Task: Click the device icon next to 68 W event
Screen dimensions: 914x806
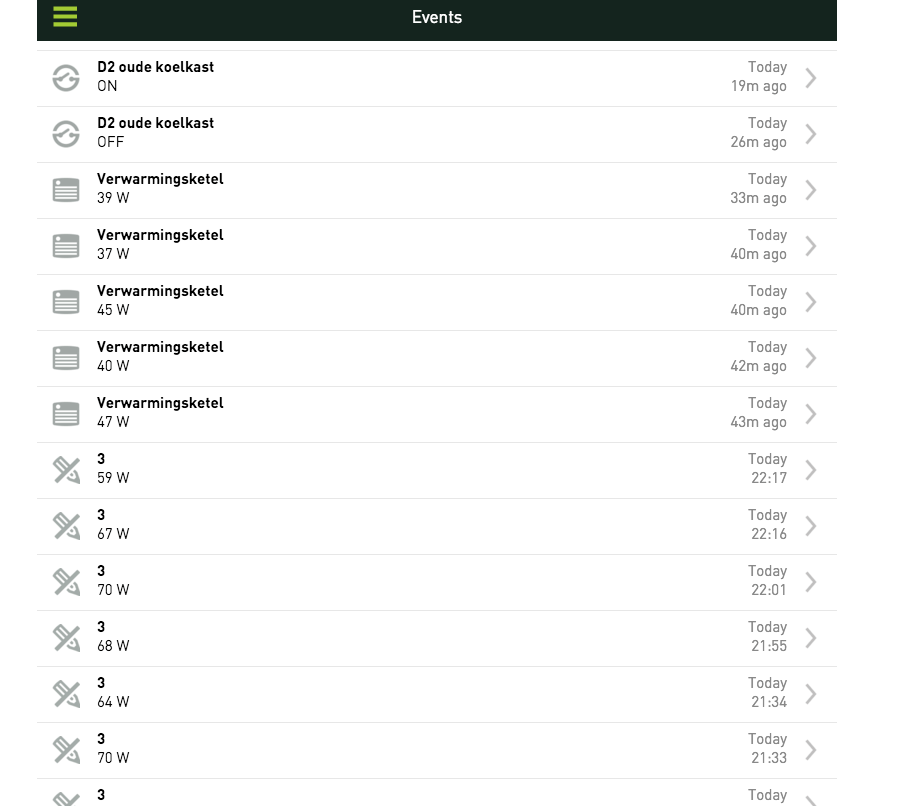Action: point(66,638)
